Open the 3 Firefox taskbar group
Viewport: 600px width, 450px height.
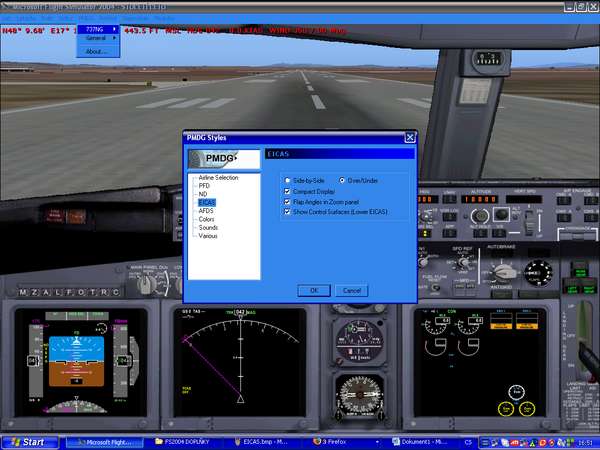346,442
